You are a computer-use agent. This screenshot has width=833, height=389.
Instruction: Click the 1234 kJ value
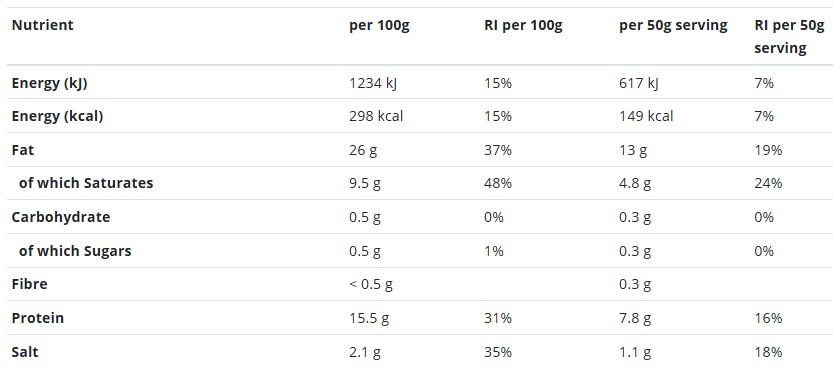pyautogui.click(x=373, y=83)
